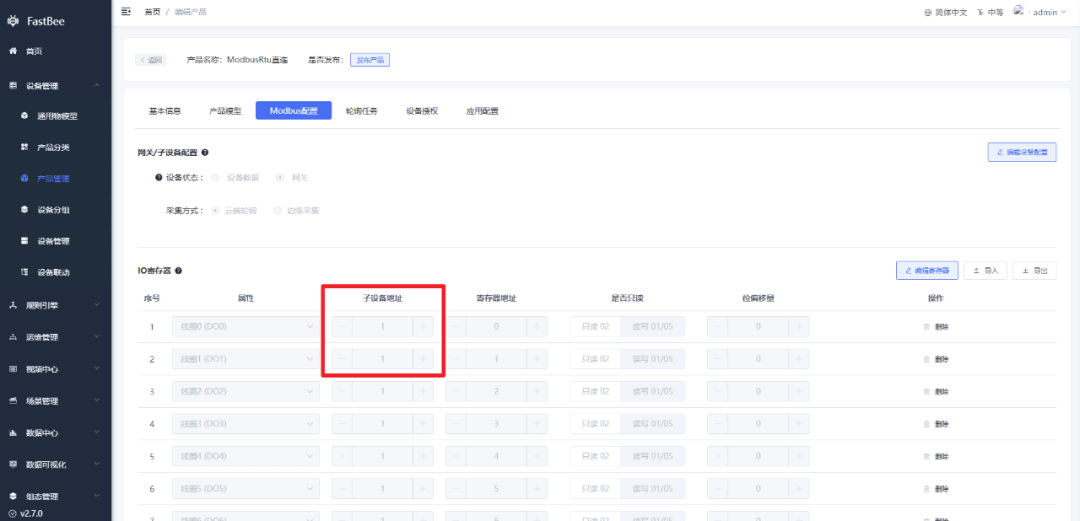Increase register address in row 3

(537, 391)
